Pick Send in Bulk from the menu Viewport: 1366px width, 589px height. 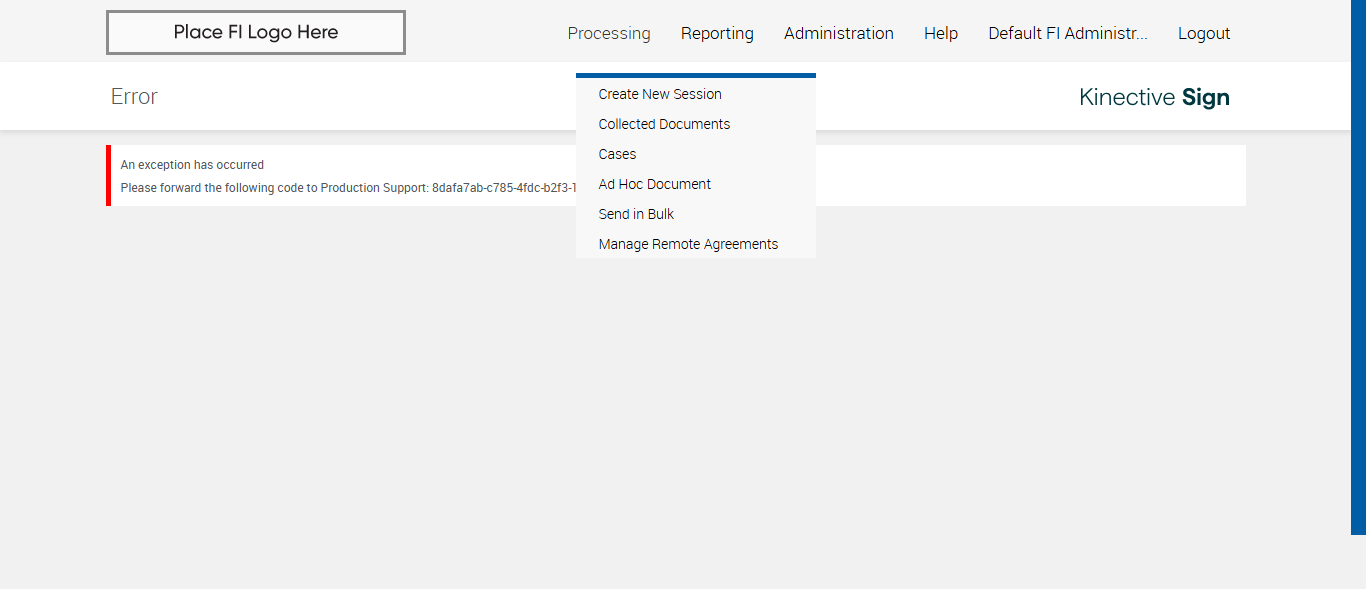tap(636, 214)
